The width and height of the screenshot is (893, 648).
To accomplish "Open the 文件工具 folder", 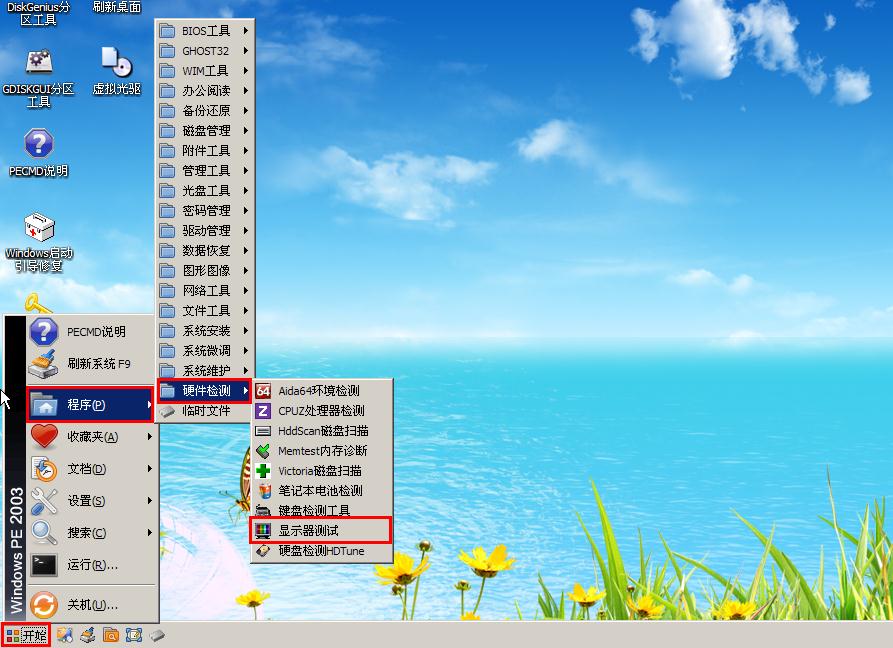I will (x=204, y=310).
